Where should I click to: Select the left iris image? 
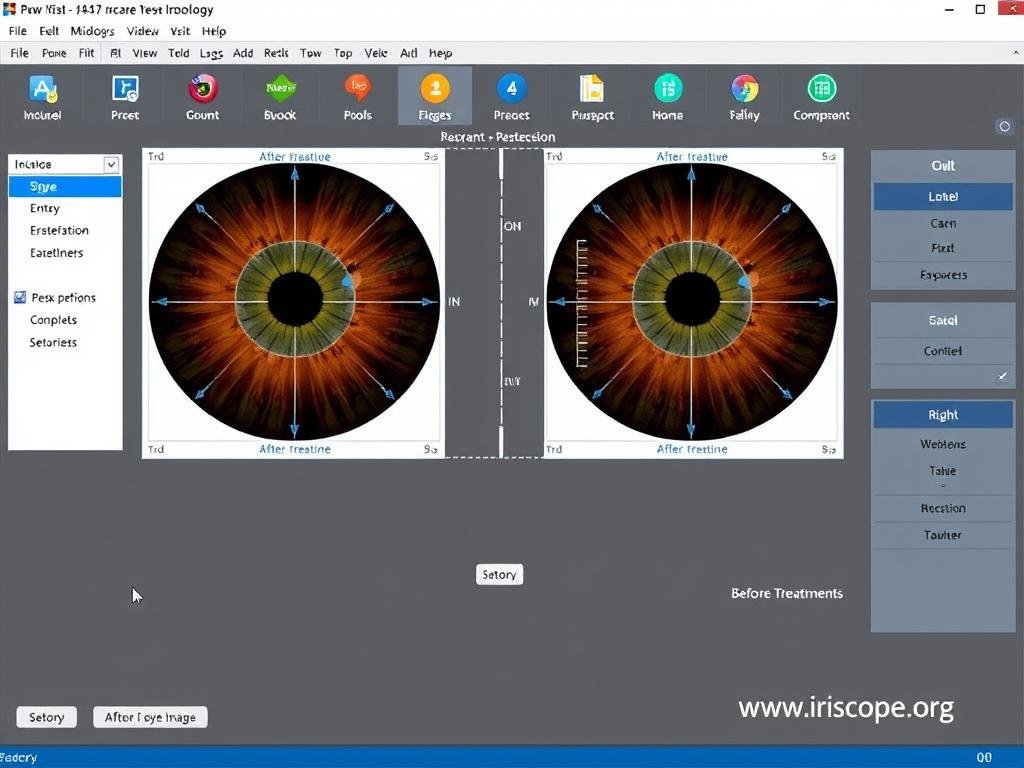pos(293,301)
